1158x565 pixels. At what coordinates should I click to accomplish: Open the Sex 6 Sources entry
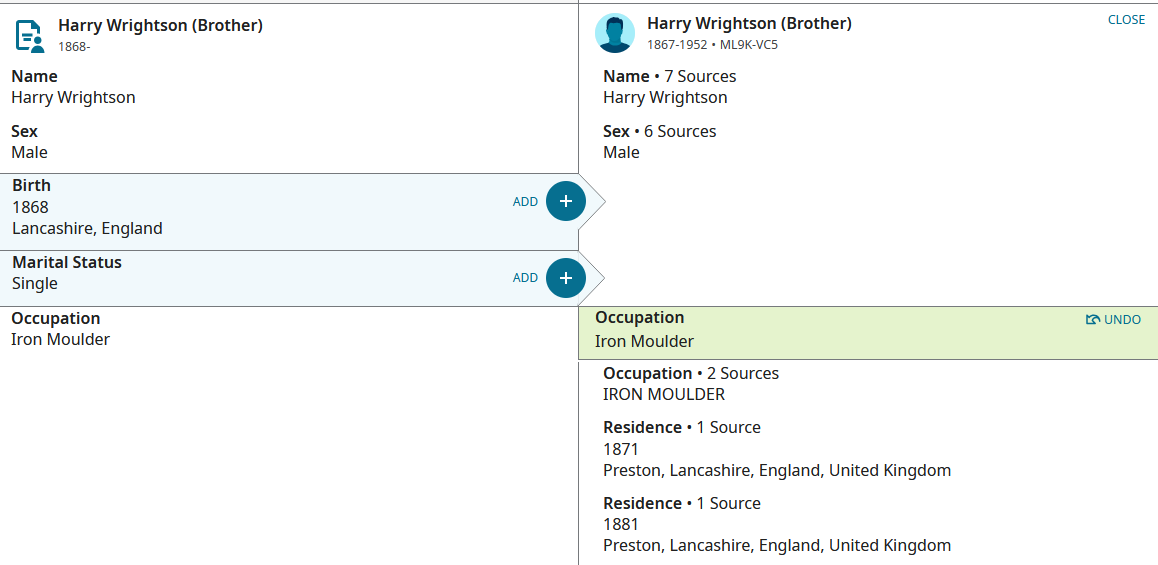click(x=659, y=142)
